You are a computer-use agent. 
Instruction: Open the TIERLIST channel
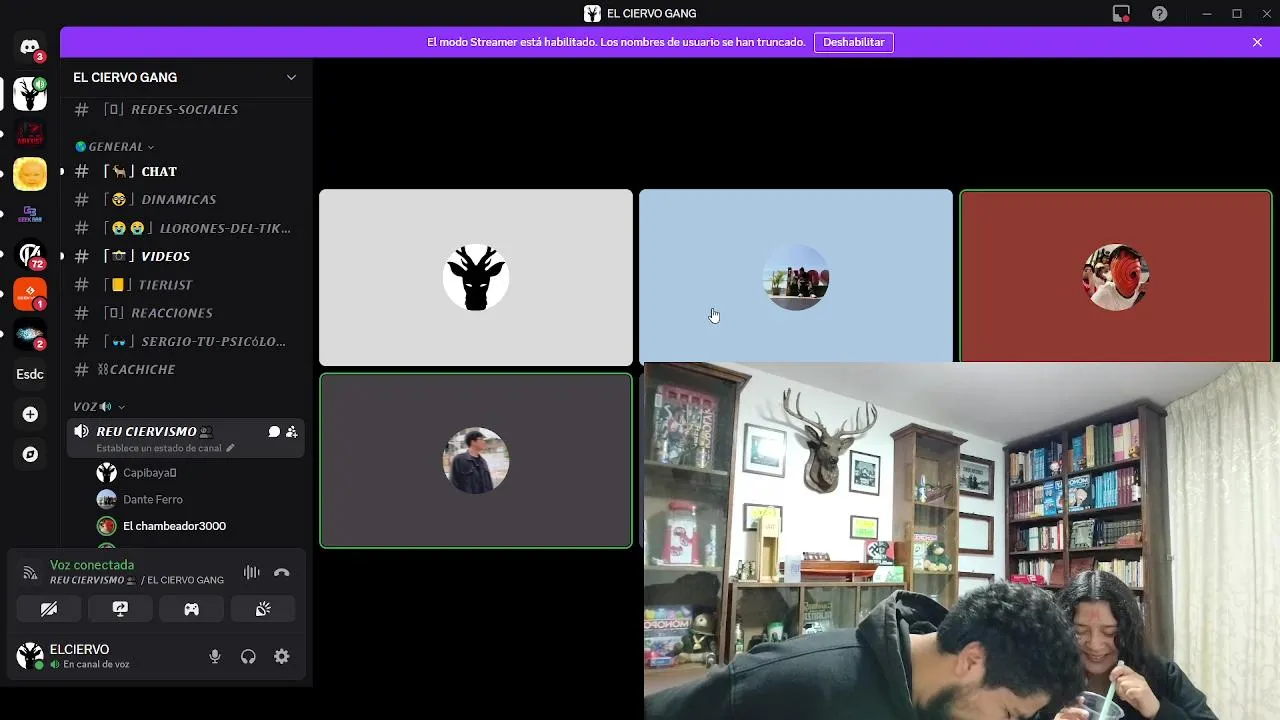click(x=186, y=285)
